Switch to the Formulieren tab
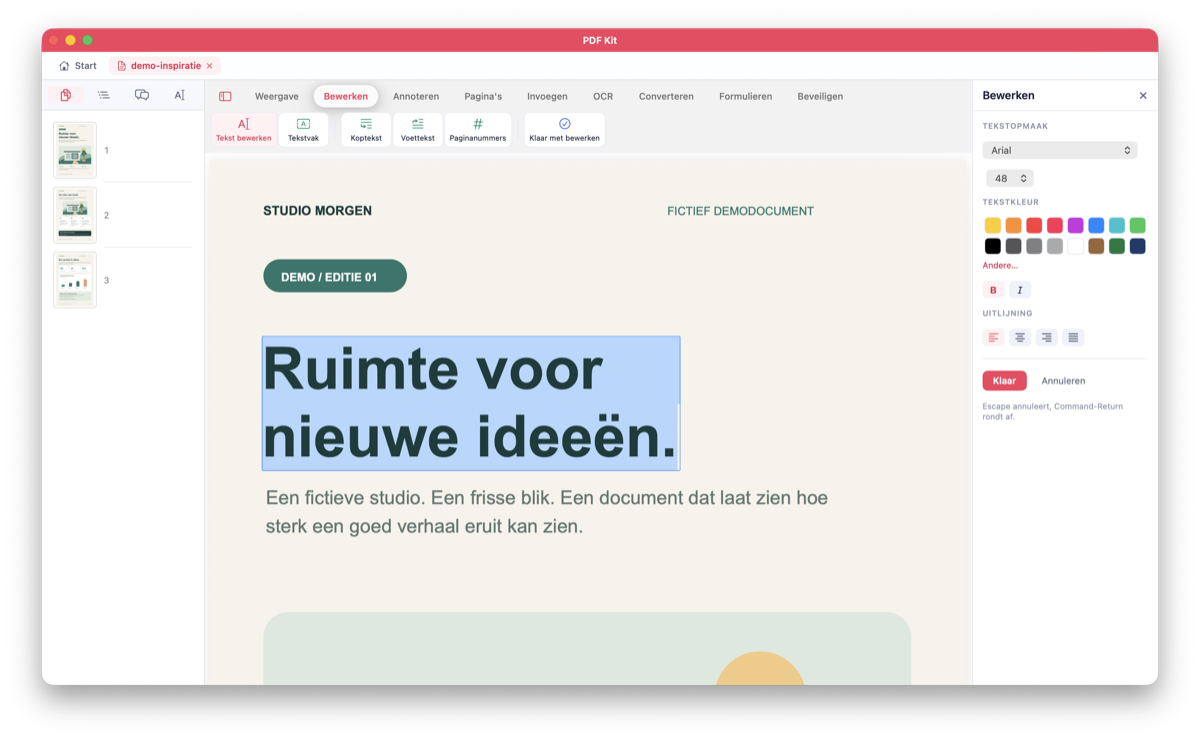Screen dimensions: 1200x740 point(746,96)
